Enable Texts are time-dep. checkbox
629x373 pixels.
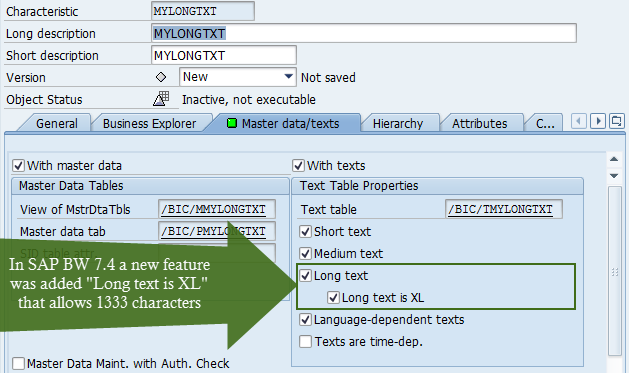pyautogui.click(x=306, y=342)
